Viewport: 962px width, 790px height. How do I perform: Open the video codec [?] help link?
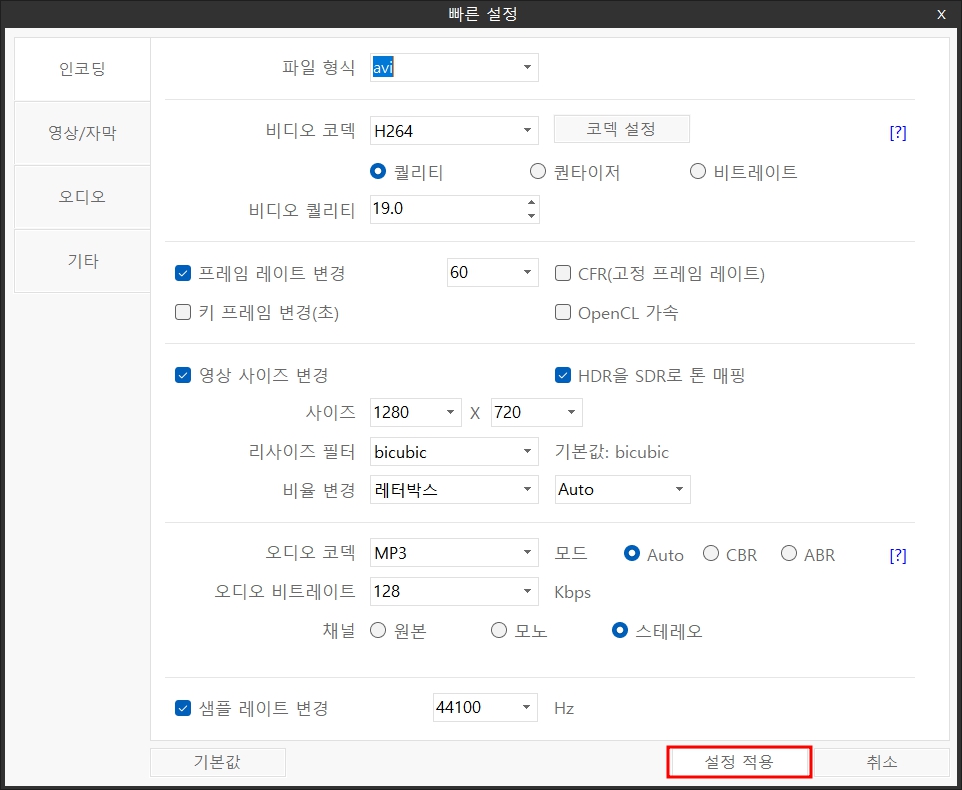897,131
